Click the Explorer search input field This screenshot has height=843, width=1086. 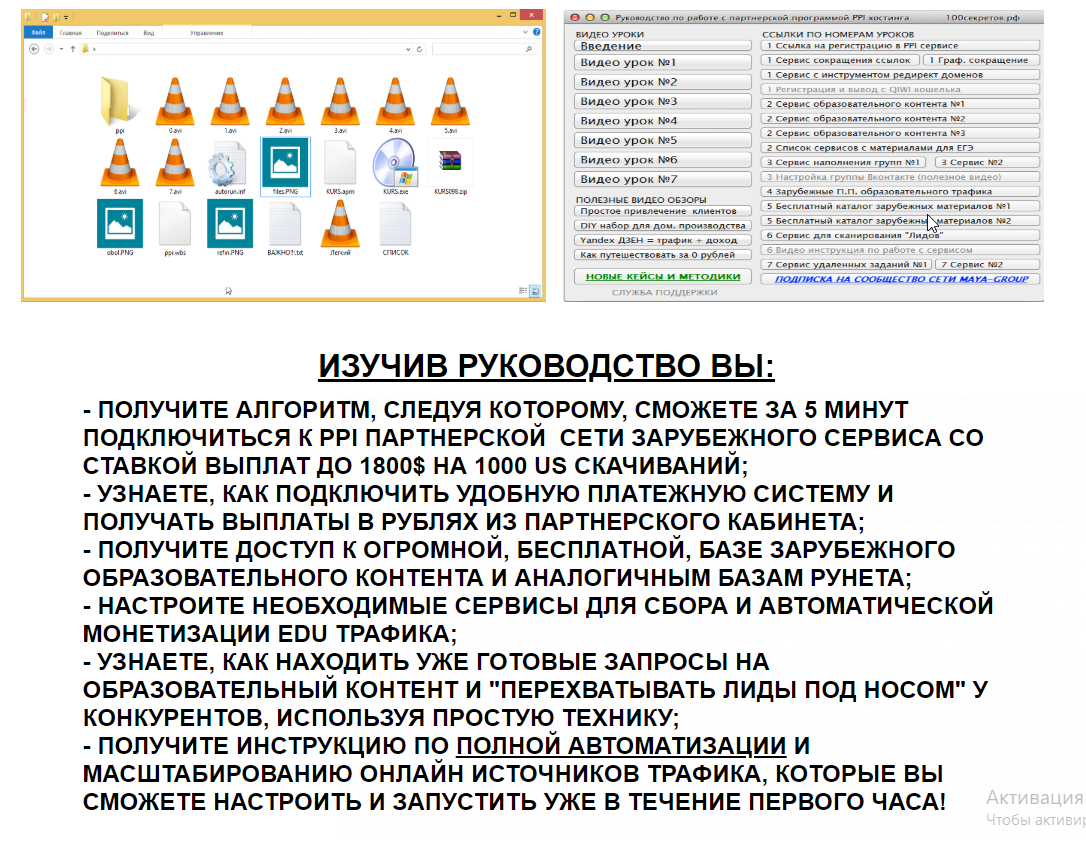pos(480,48)
